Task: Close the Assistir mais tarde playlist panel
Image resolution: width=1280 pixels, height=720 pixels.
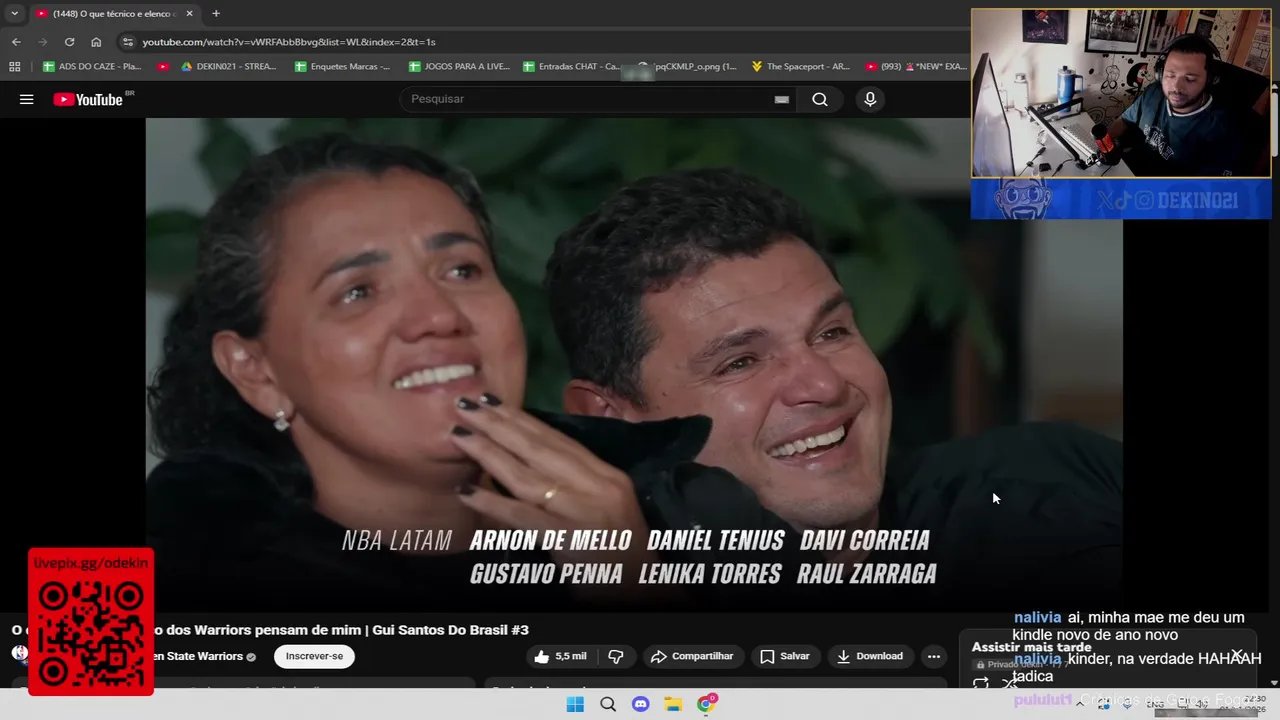Action: pos(1237,655)
